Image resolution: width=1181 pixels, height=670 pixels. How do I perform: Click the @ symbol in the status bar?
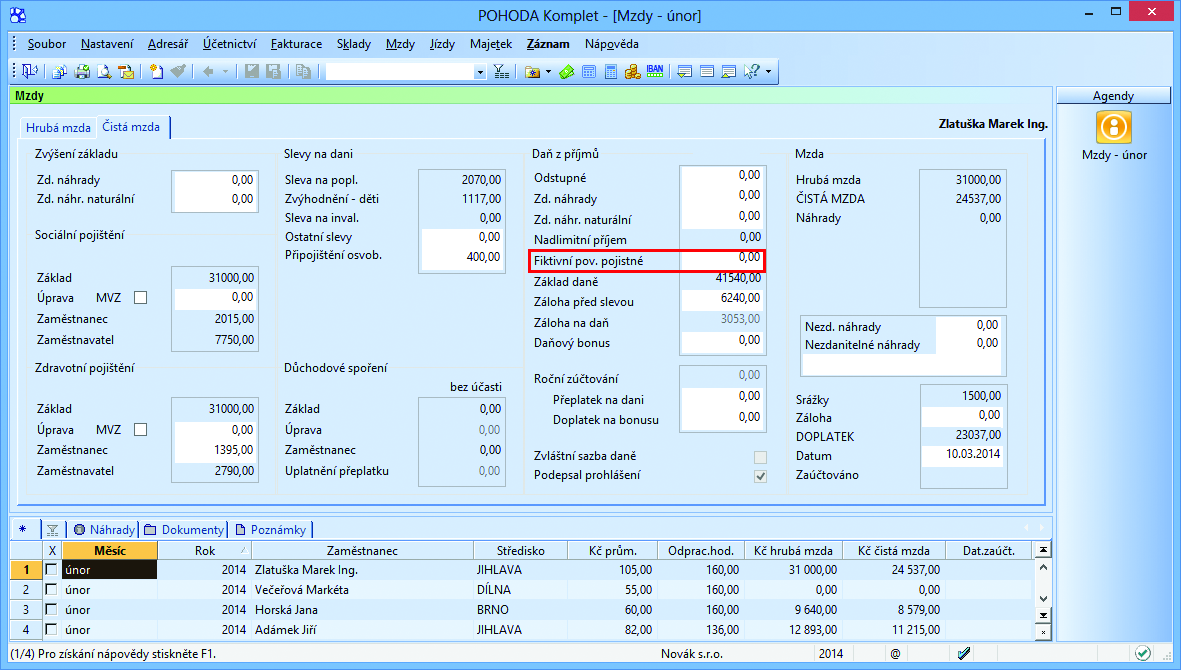[x=896, y=654]
